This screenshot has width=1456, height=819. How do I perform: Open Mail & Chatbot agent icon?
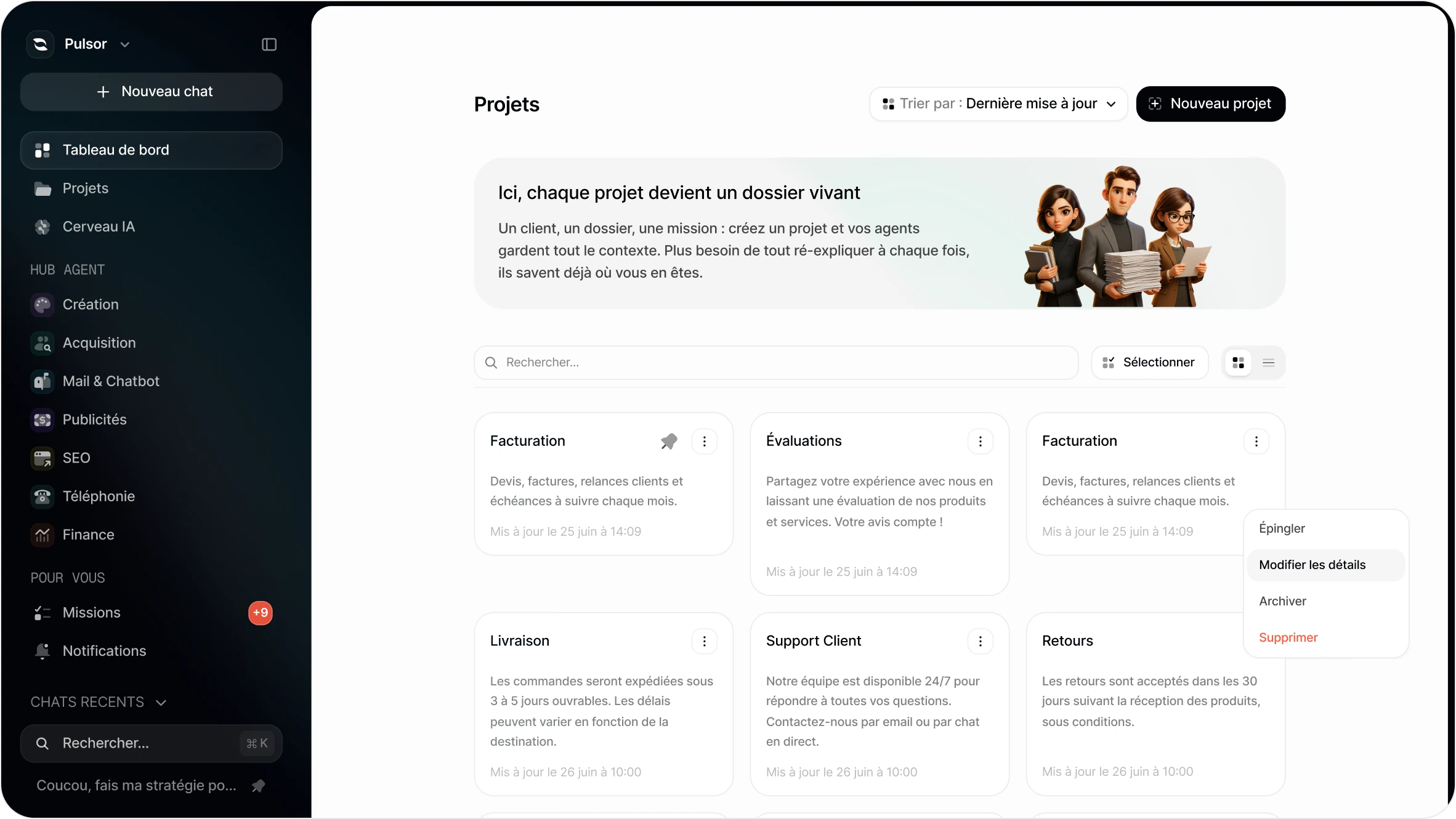42,381
